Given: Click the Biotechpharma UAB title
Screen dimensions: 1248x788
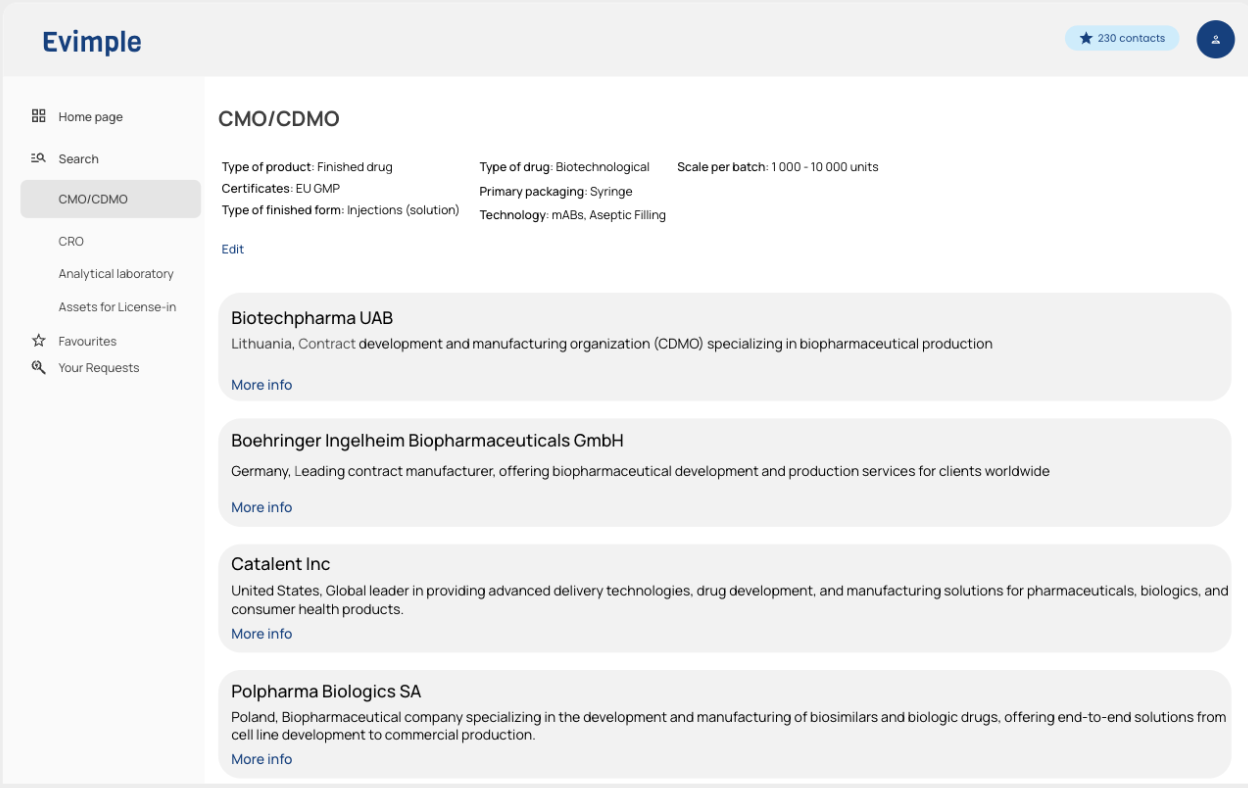Looking at the screenshot, I should click(312, 318).
